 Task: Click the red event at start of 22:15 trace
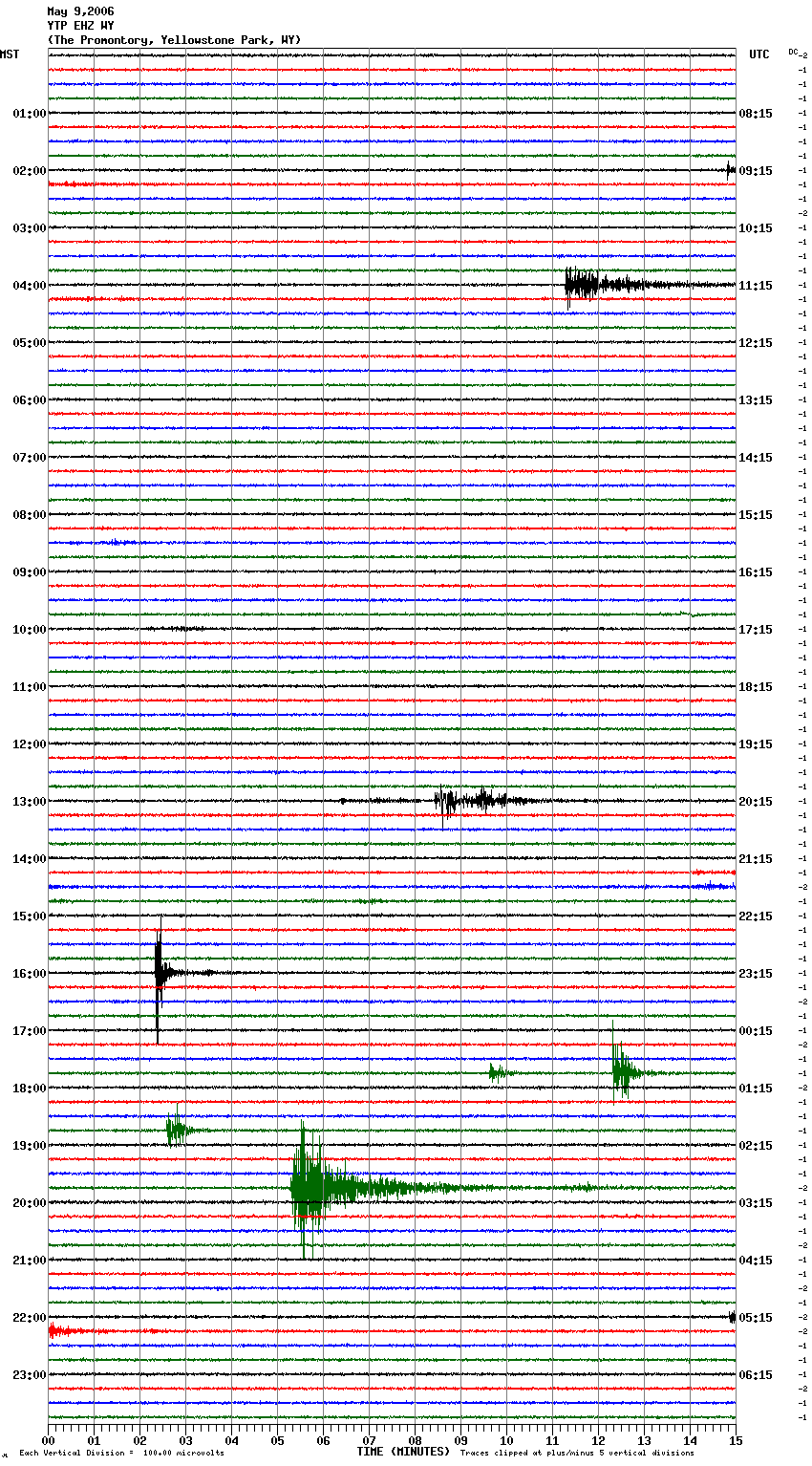pyautogui.click(x=65, y=1331)
